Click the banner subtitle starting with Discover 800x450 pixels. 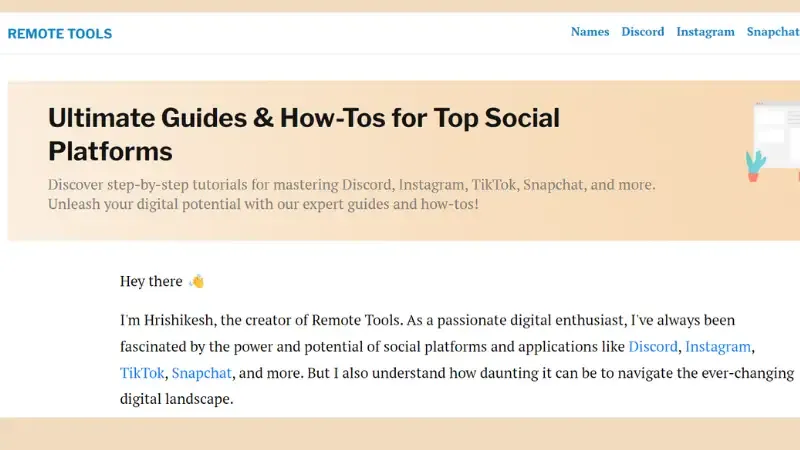coord(351,186)
